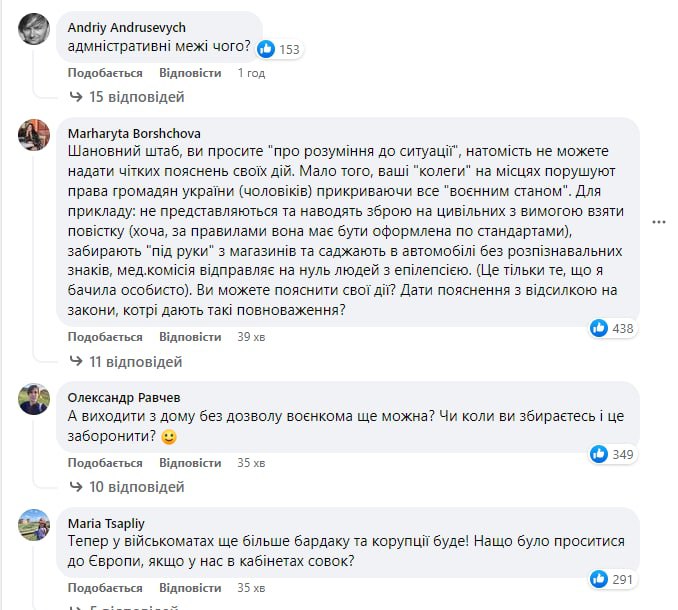The width and height of the screenshot is (678, 610).
Task: Expand 15 відповідей replies thread
Action: click(127, 97)
